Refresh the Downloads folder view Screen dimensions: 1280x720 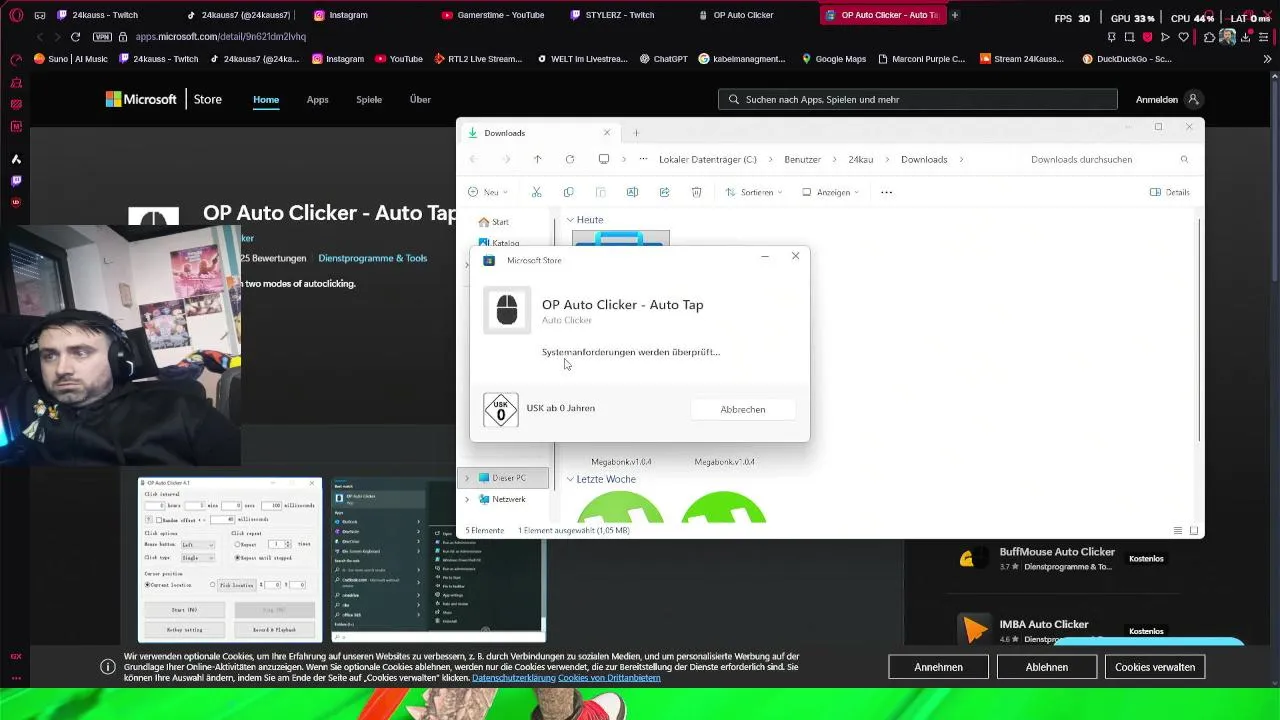point(570,159)
